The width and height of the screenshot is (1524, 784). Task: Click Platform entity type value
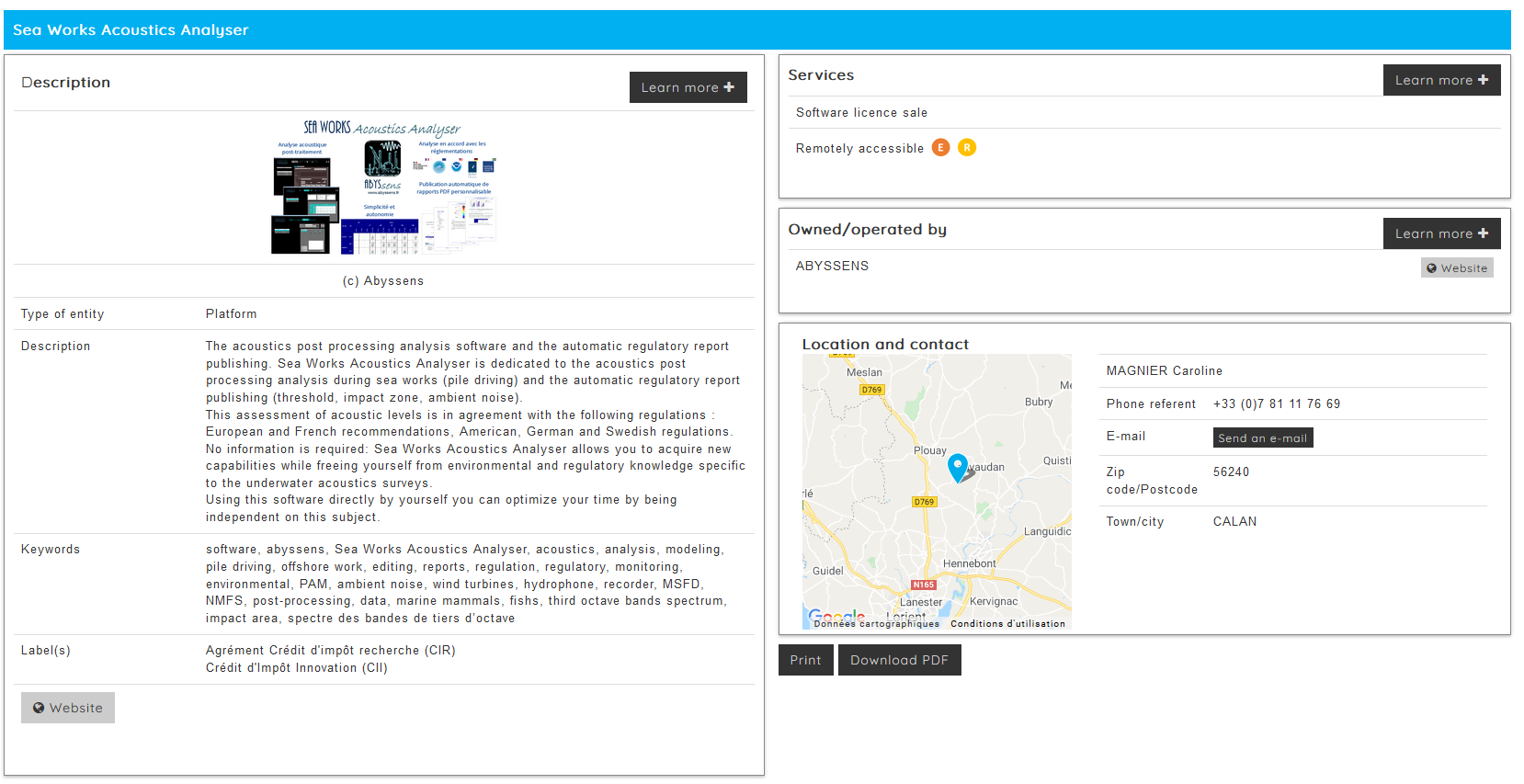(232, 313)
